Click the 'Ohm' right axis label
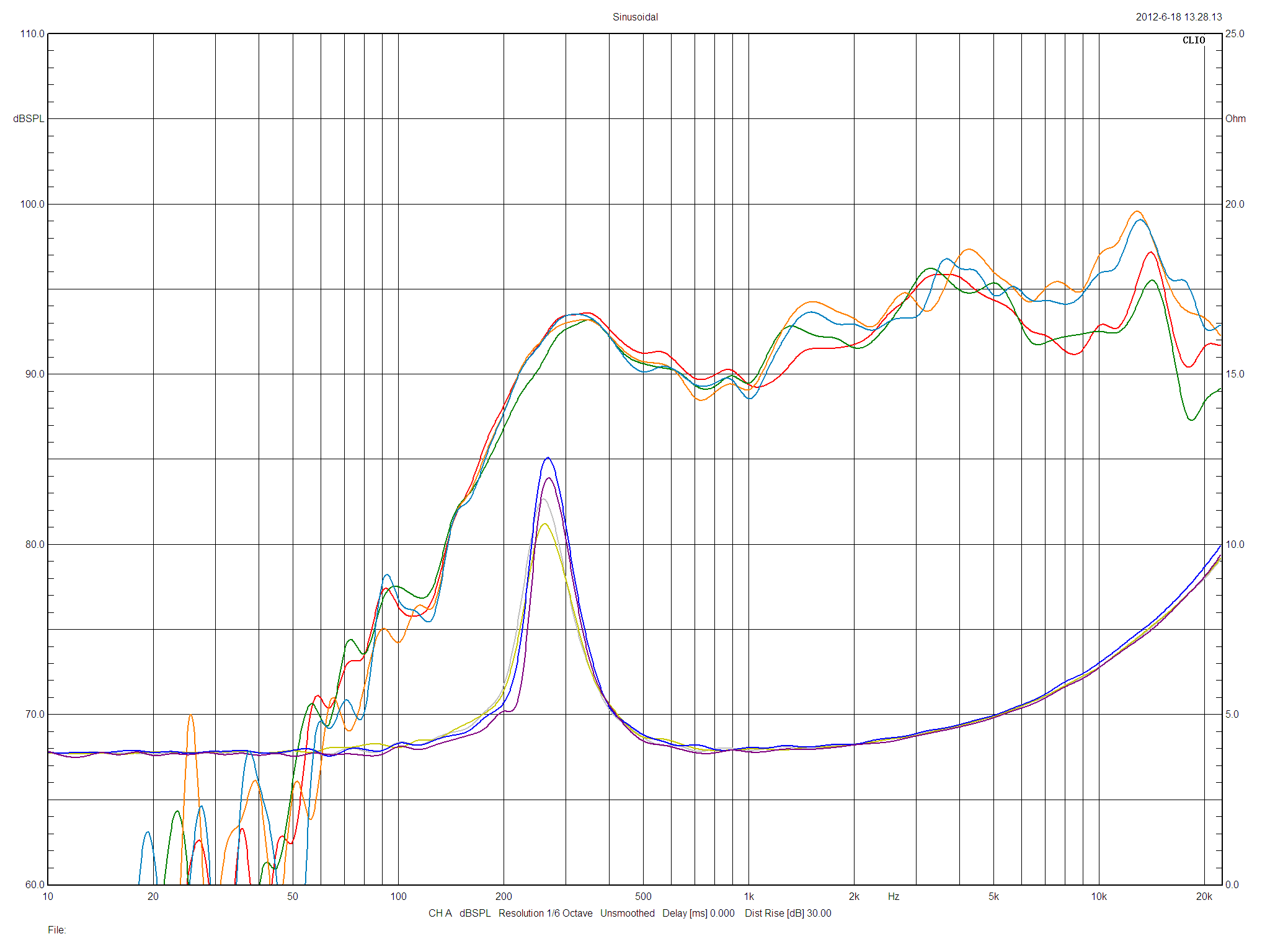 click(1235, 118)
